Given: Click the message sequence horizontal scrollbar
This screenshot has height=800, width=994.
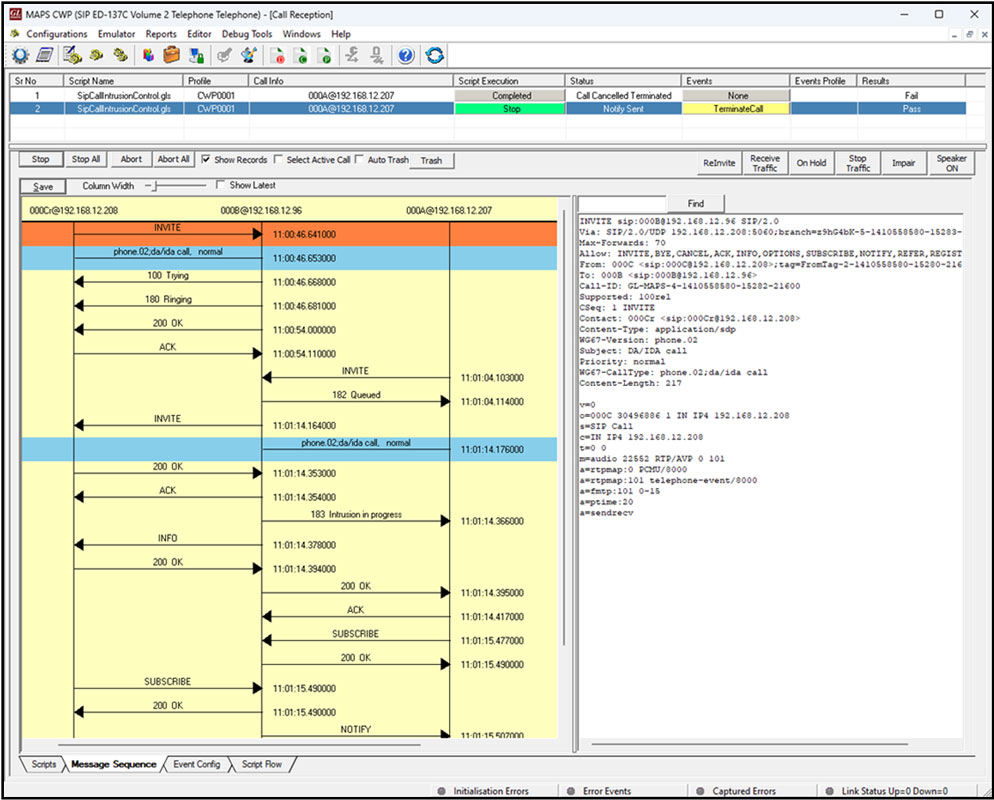Looking at the screenshot, I should pyautogui.click(x=239, y=744).
